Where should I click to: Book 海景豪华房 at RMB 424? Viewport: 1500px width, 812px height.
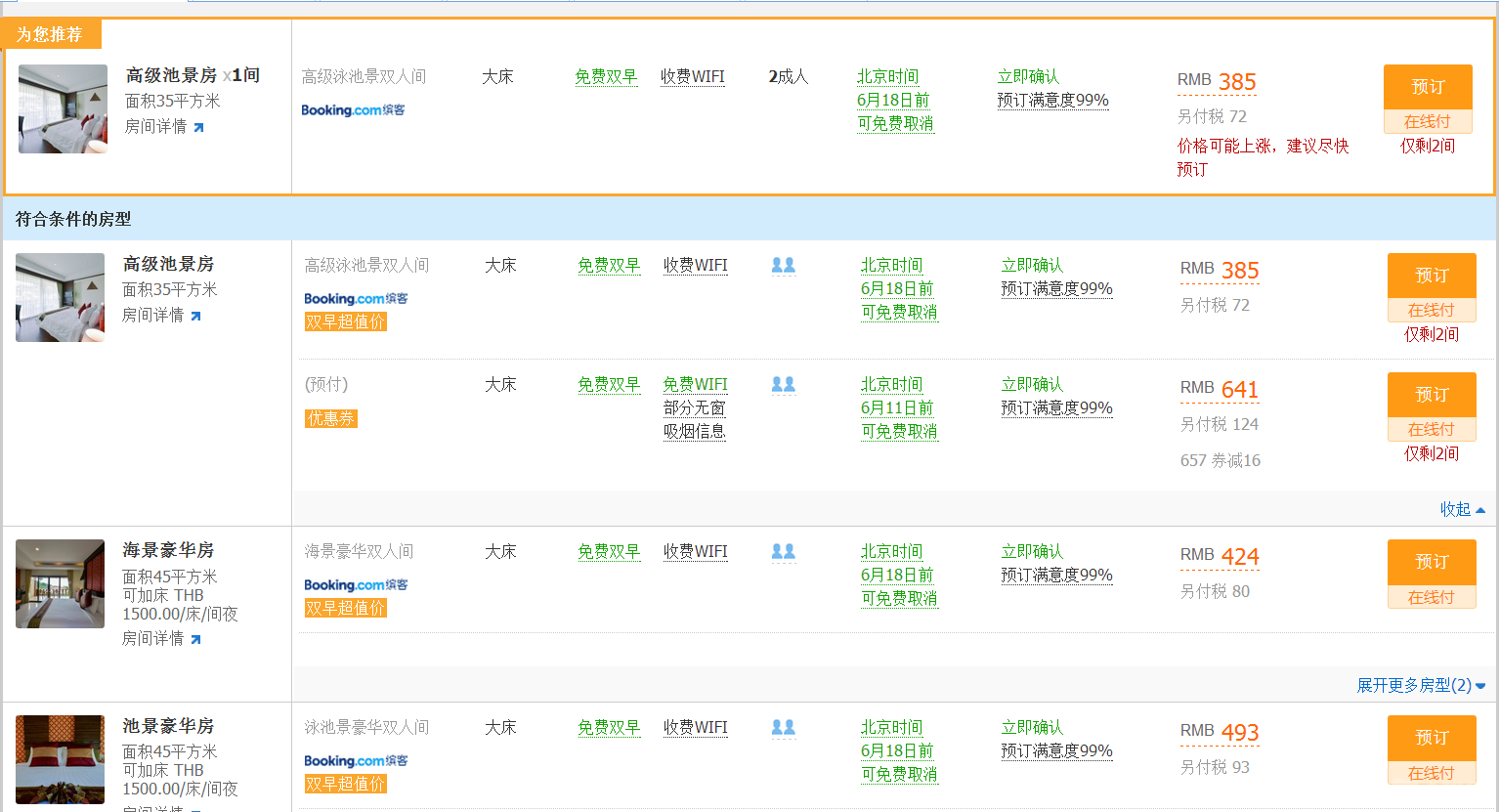1432,562
